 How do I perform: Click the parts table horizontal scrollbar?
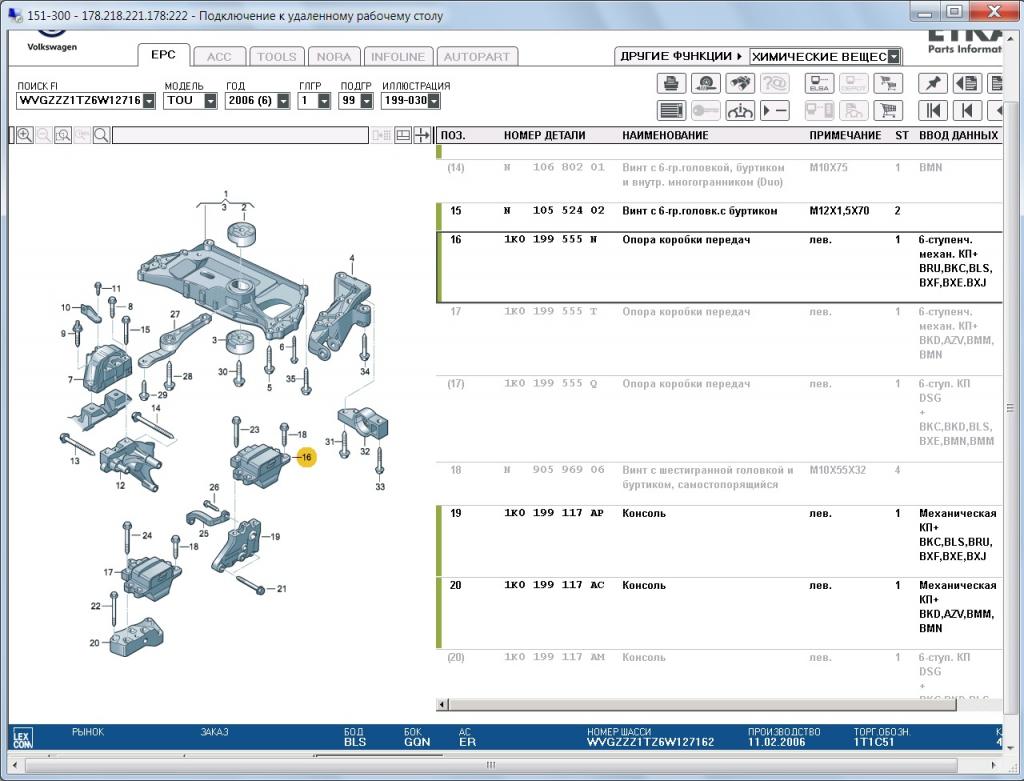click(702, 705)
